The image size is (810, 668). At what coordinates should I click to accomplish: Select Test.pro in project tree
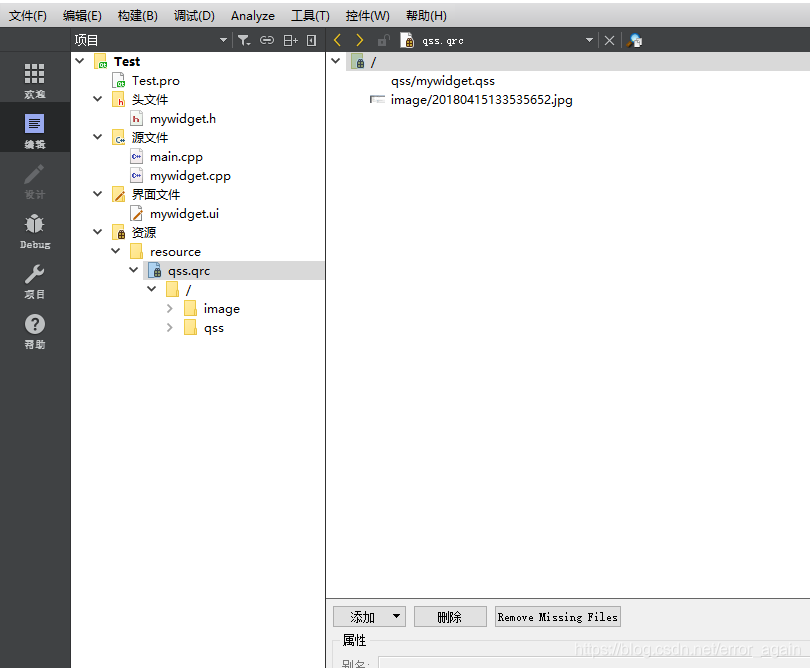155,81
